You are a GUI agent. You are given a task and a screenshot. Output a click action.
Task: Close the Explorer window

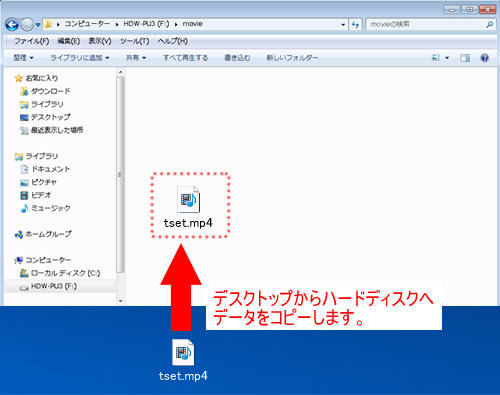point(487,9)
